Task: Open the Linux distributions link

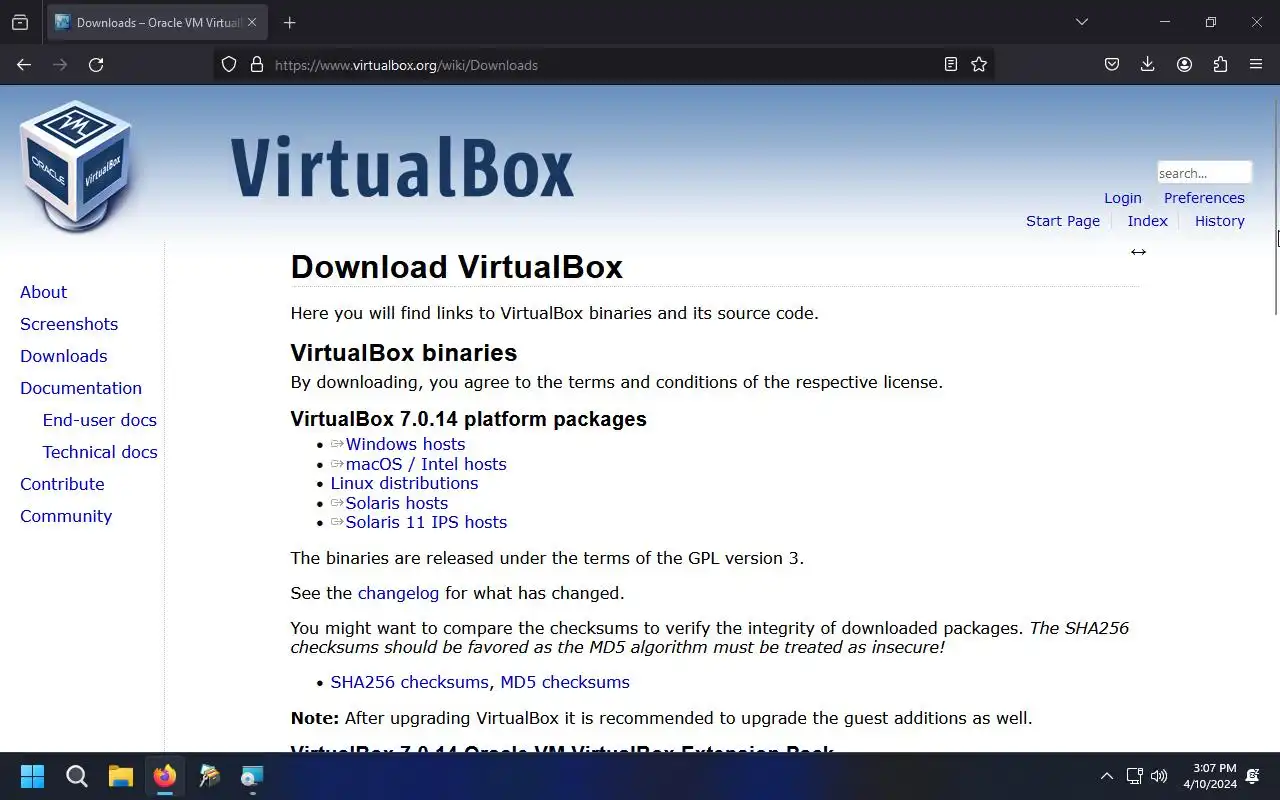Action: [x=404, y=483]
